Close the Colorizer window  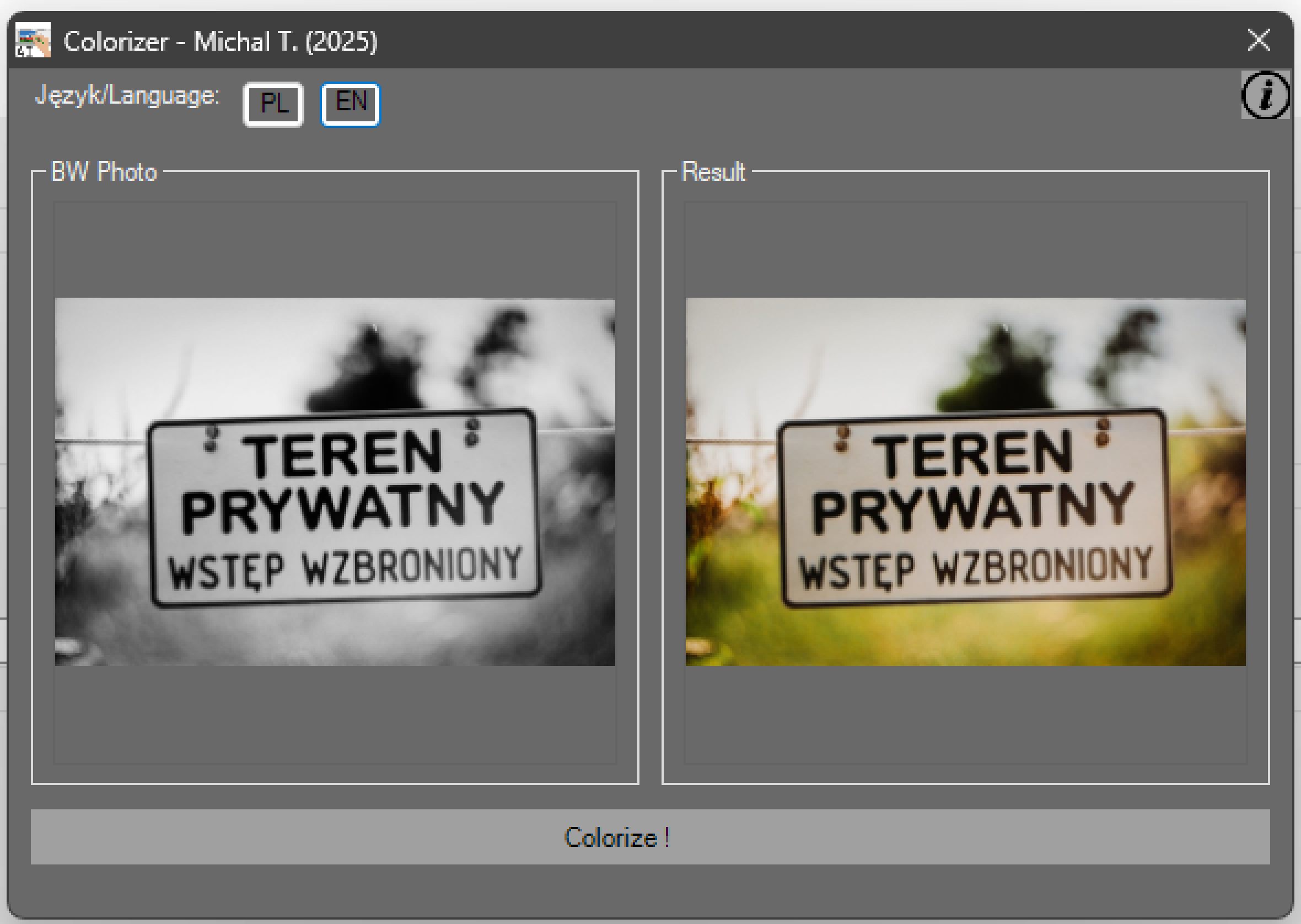coord(1259,40)
